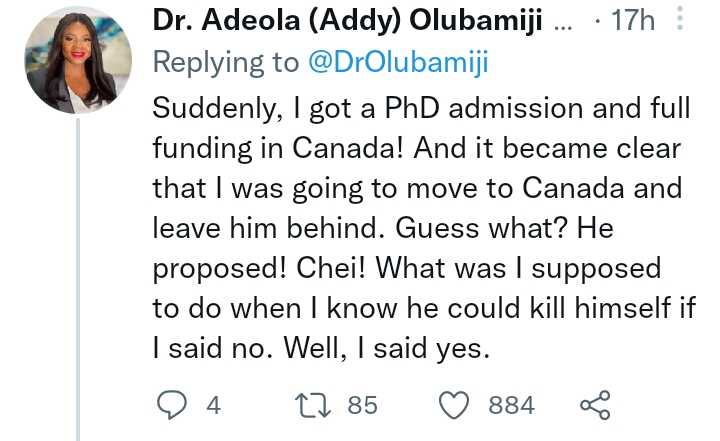The height and width of the screenshot is (441, 720).
Task: Like the tweet with the heart icon
Action: pos(456,405)
